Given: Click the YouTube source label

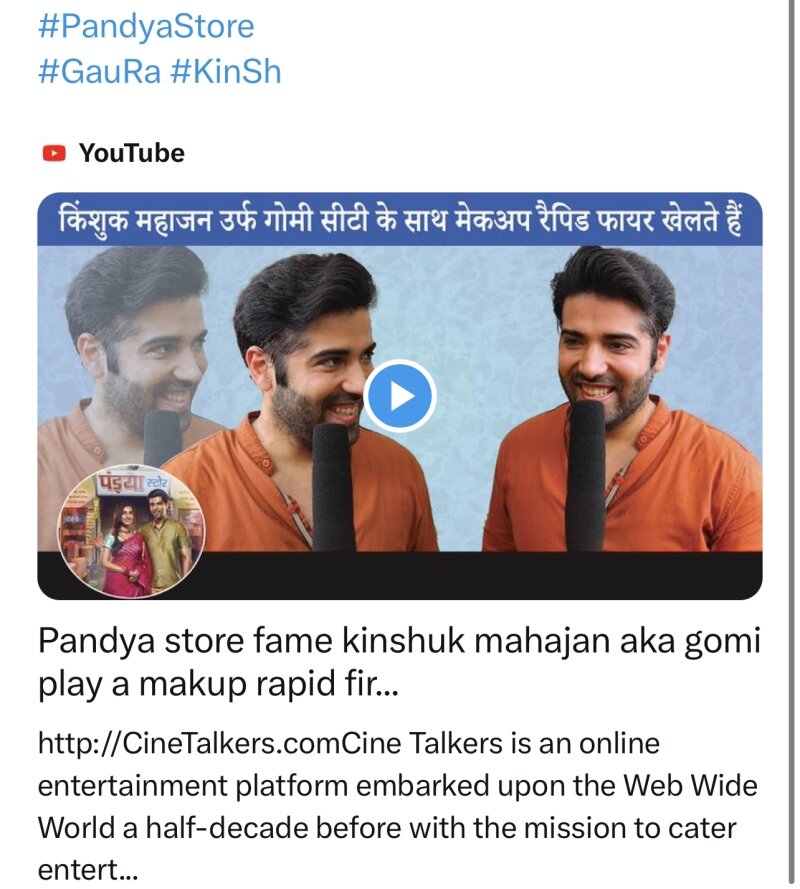Looking at the screenshot, I should (x=132, y=153).
